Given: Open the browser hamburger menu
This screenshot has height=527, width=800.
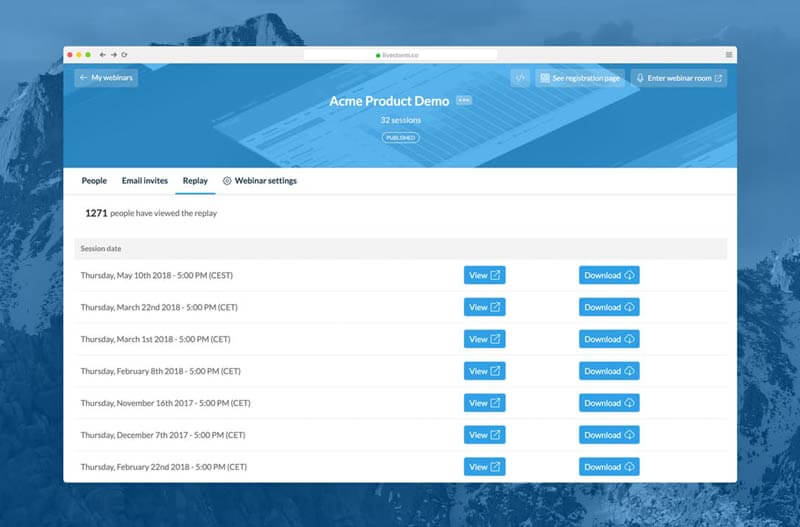Looking at the screenshot, I should [728, 54].
